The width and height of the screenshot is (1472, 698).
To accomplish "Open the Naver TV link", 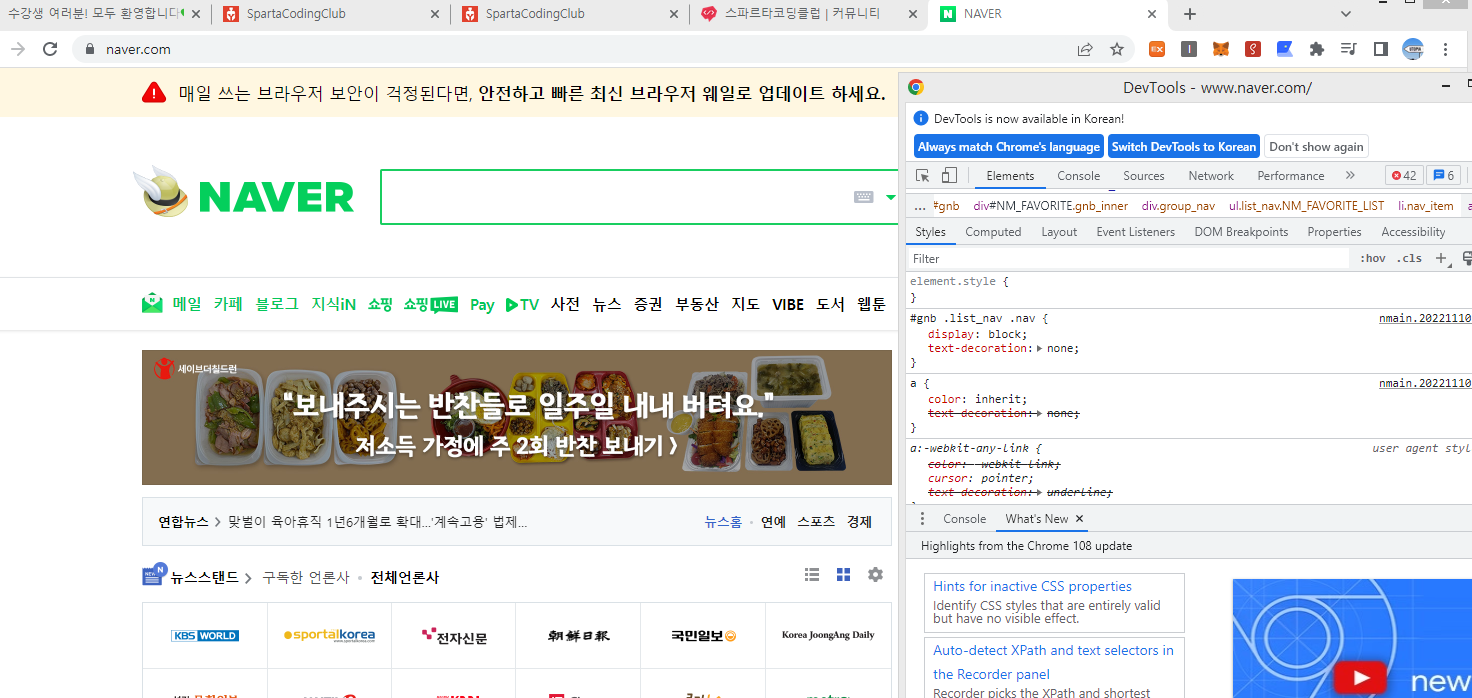I will 522,305.
